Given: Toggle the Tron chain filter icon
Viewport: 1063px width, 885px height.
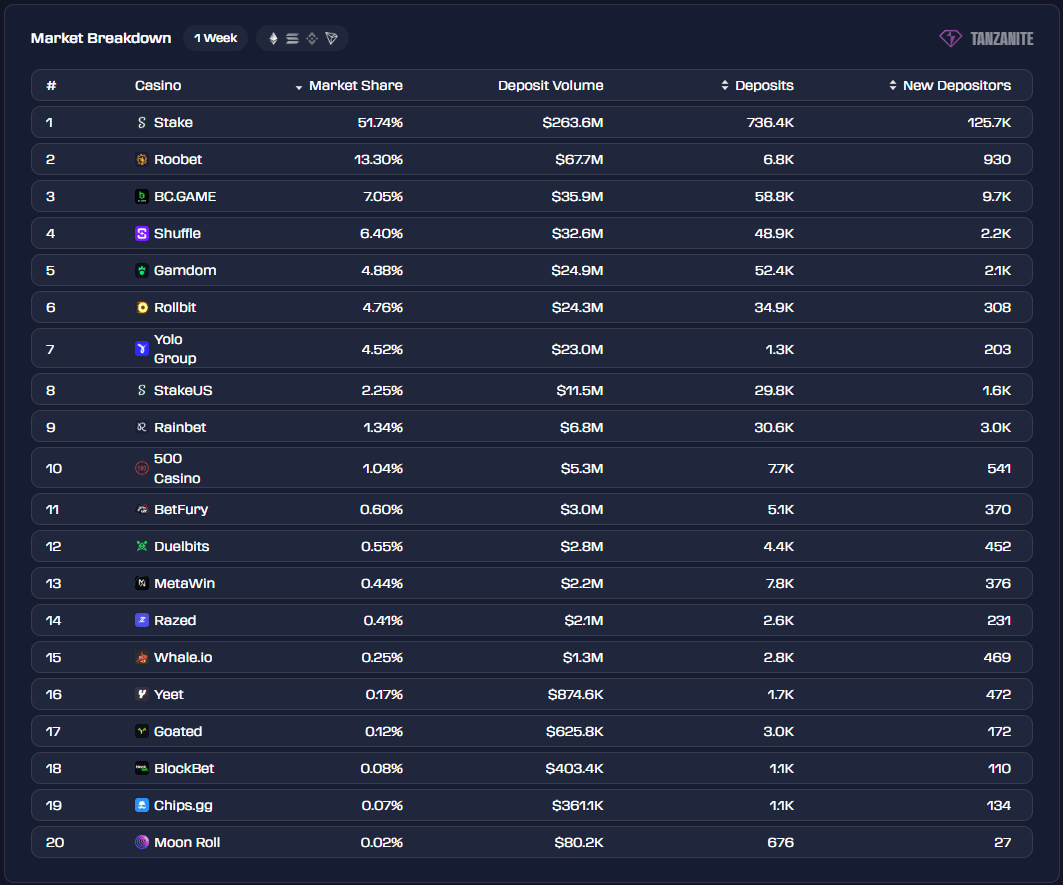Looking at the screenshot, I should click(332, 39).
